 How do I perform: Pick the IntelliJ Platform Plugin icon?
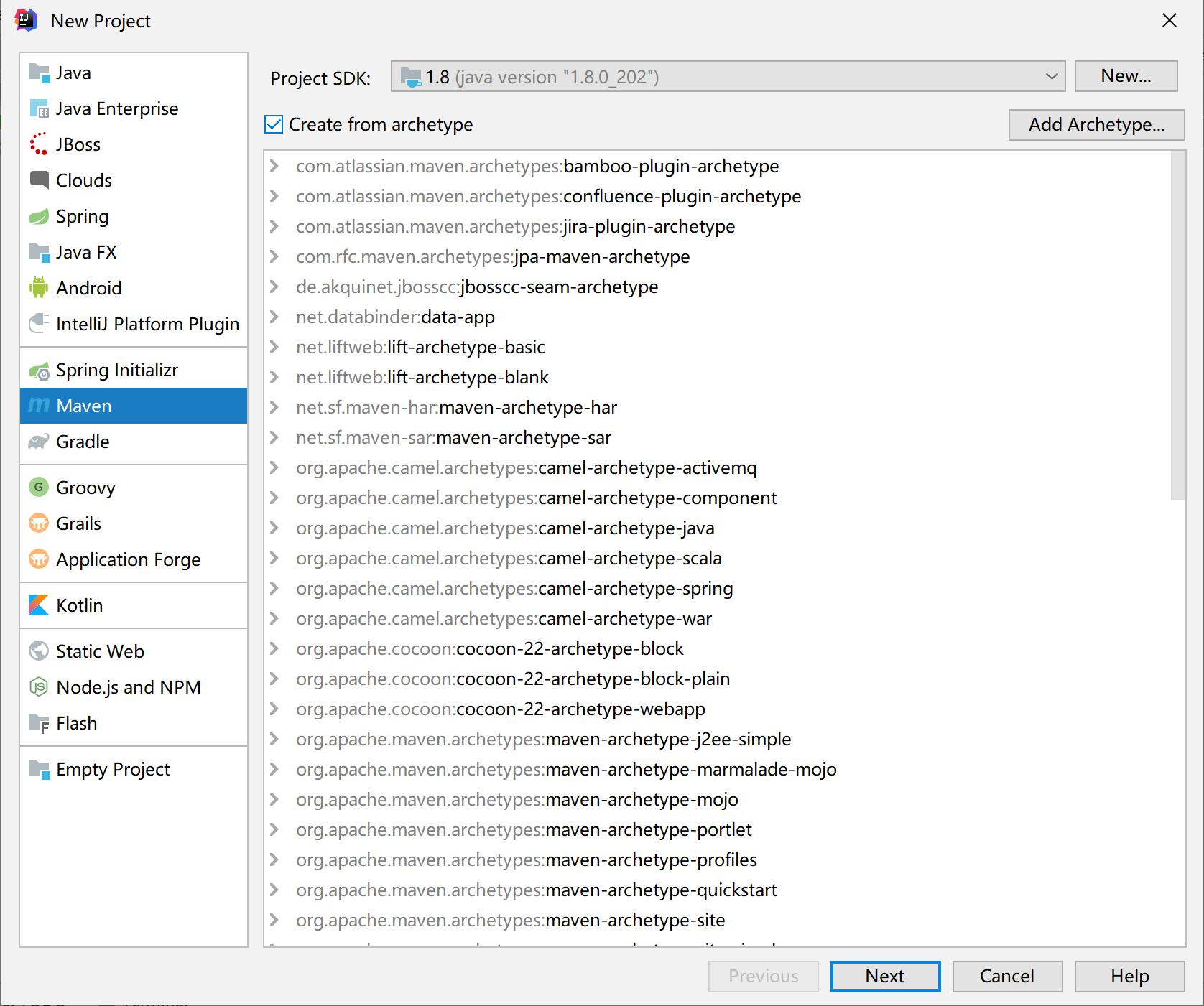[39, 324]
